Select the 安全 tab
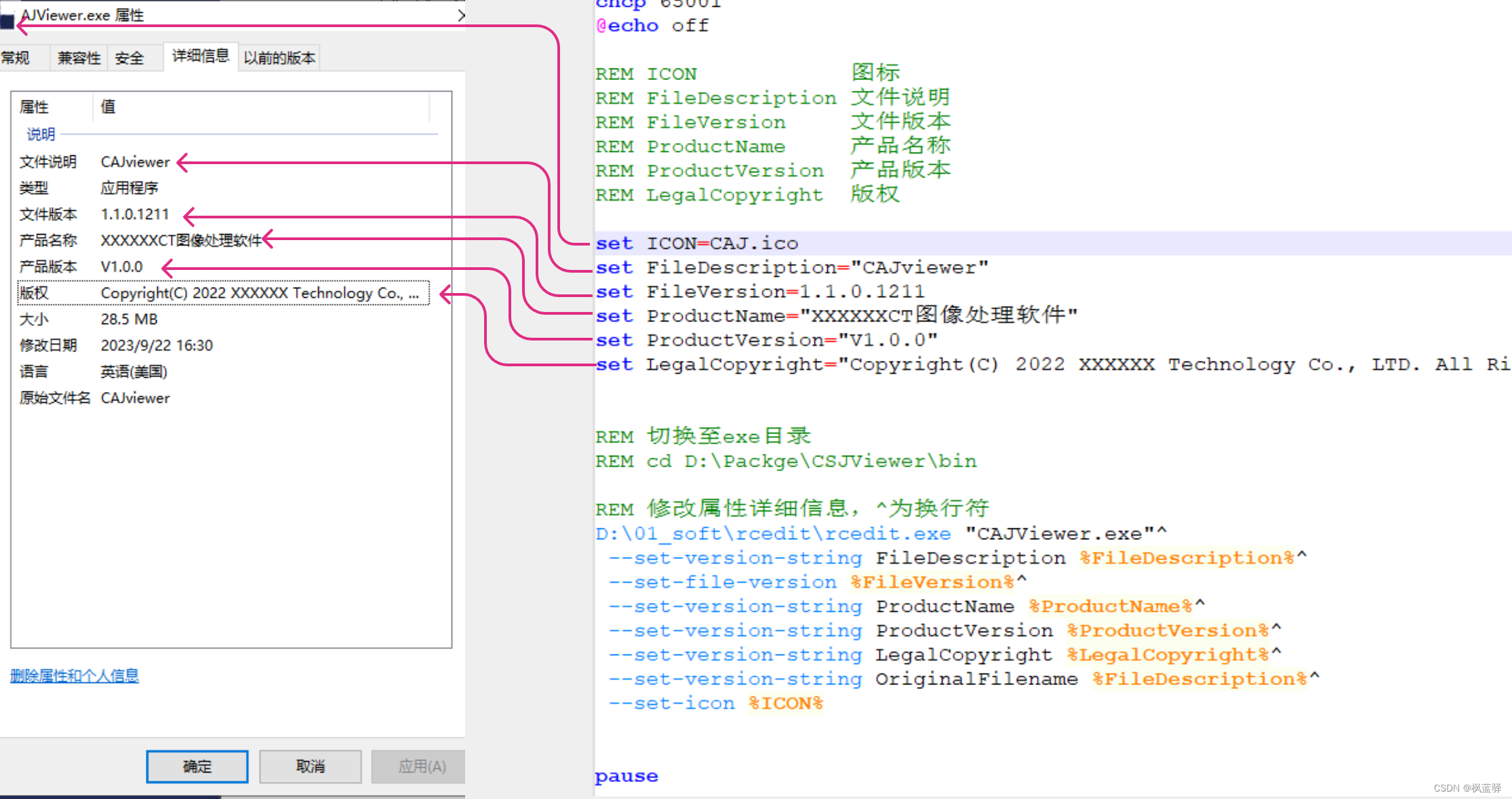Image resolution: width=1512 pixels, height=799 pixels. tap(130, 58)
